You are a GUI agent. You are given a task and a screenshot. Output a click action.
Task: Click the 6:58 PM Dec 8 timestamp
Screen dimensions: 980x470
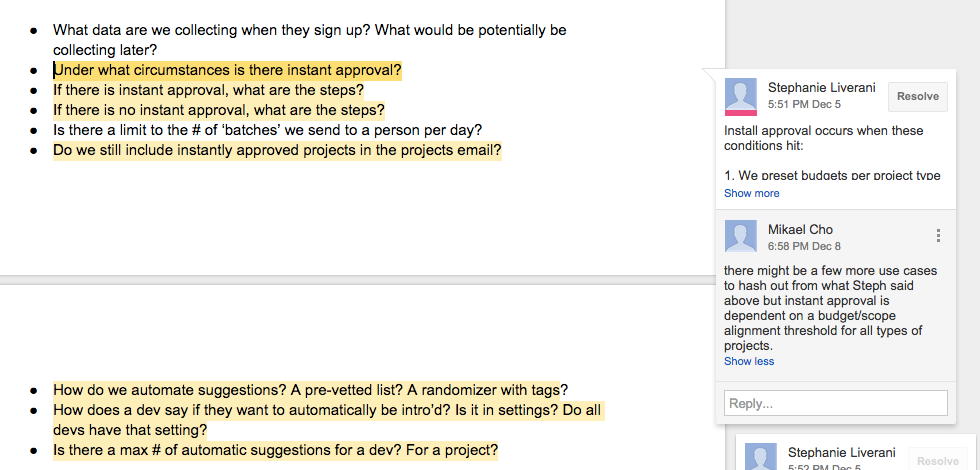pyautogui.click(x=804, y=246)
